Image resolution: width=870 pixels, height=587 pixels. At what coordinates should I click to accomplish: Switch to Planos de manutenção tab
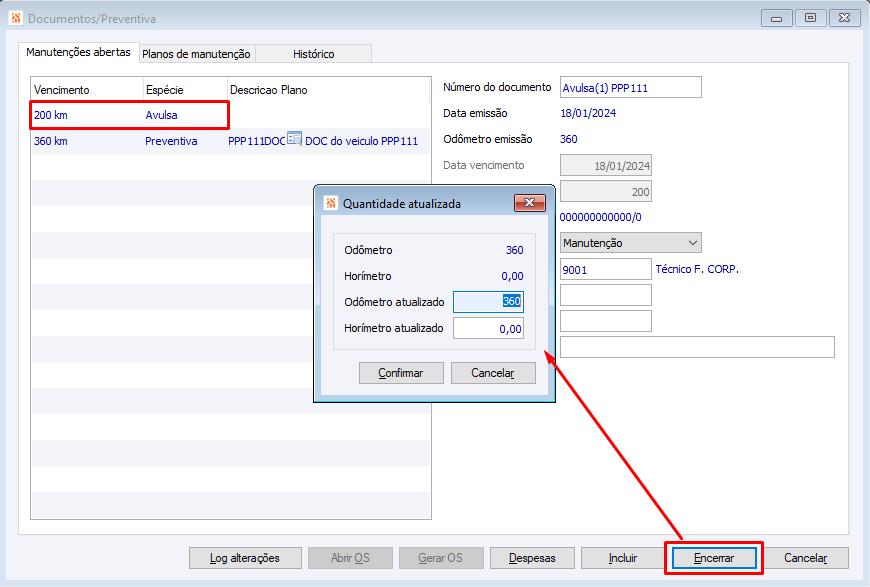196,54
